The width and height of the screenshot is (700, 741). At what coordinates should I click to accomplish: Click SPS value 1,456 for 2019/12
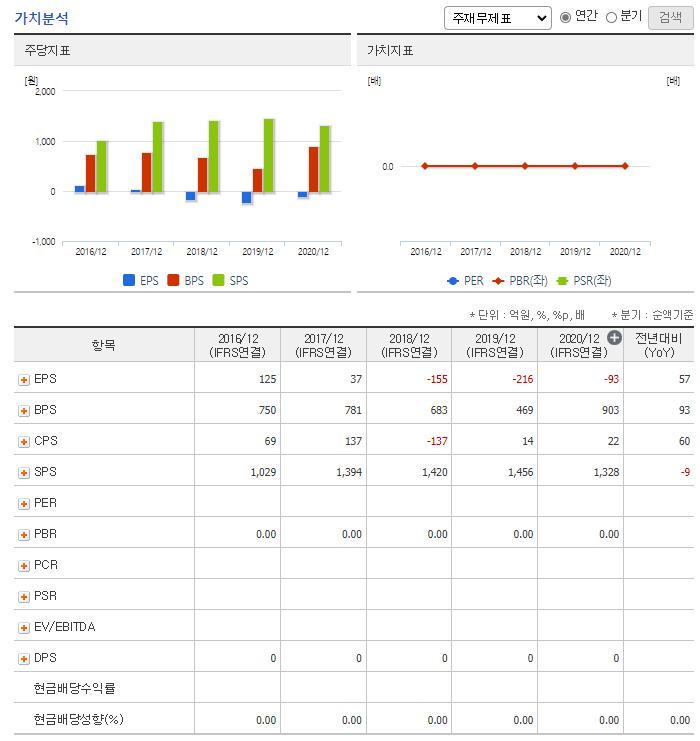pos(521,472)
